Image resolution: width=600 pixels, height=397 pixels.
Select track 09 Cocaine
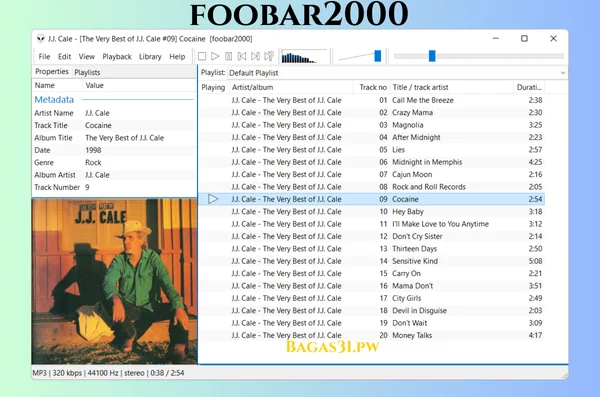[372, 199]
